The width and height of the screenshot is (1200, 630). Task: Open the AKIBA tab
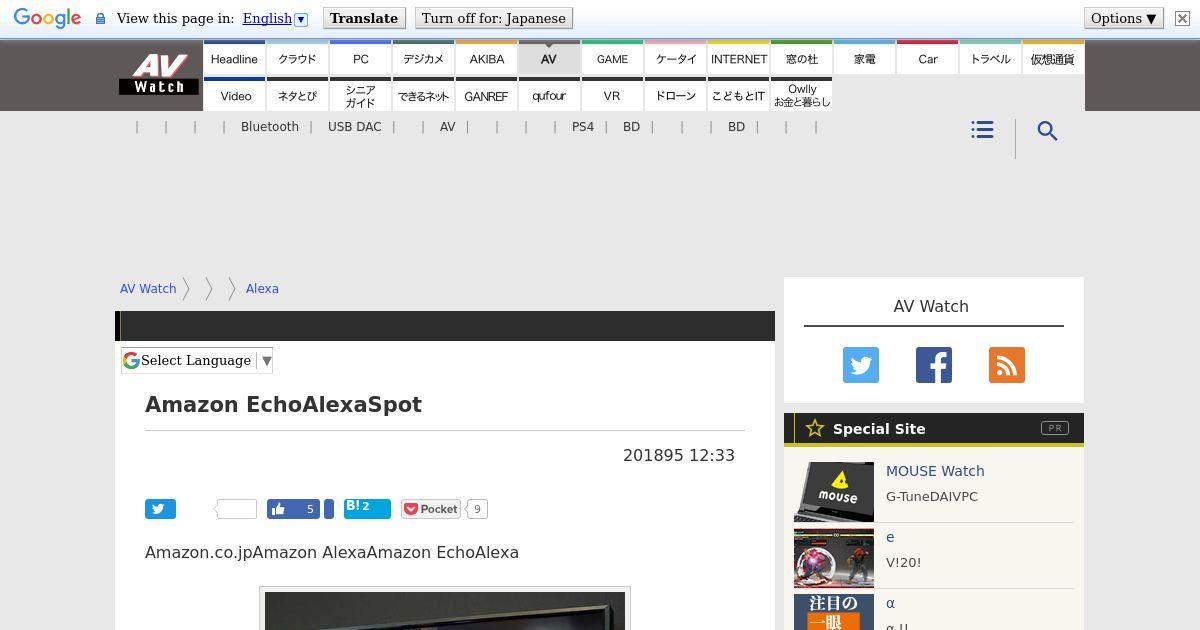click(487, 59)
